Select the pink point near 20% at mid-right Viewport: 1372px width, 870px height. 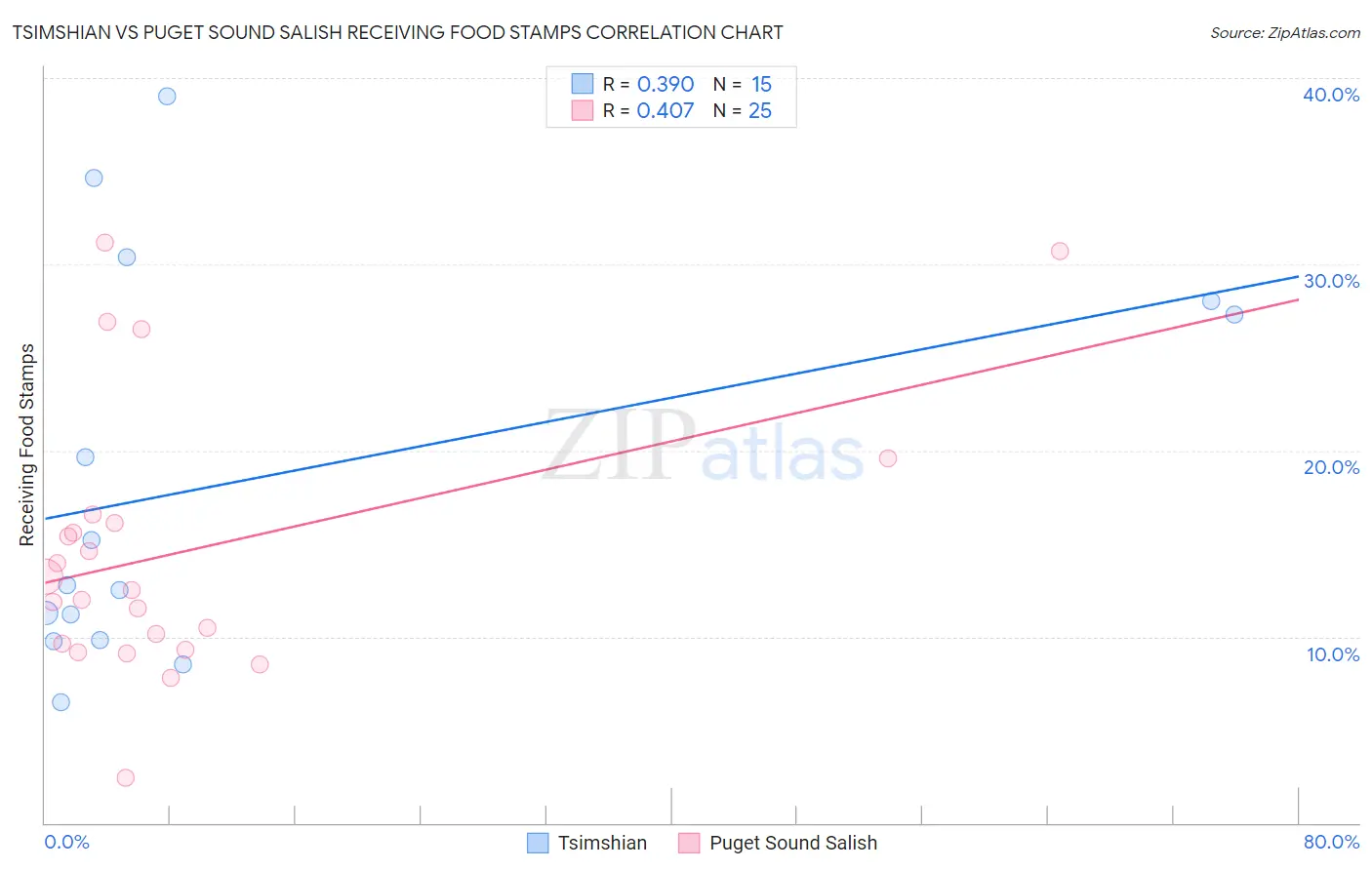[x=888, y=458]
